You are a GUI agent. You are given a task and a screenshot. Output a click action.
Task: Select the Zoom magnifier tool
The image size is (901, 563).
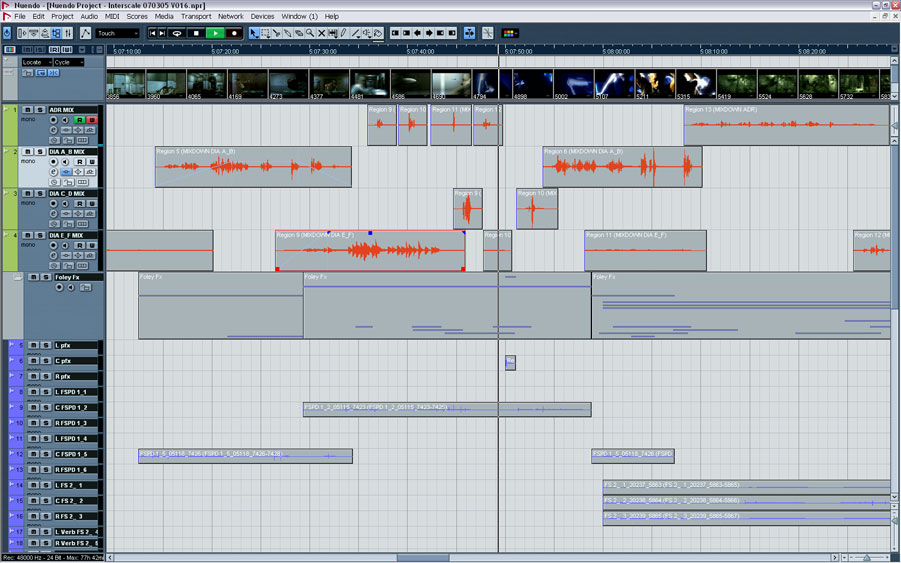pos(310,33)
